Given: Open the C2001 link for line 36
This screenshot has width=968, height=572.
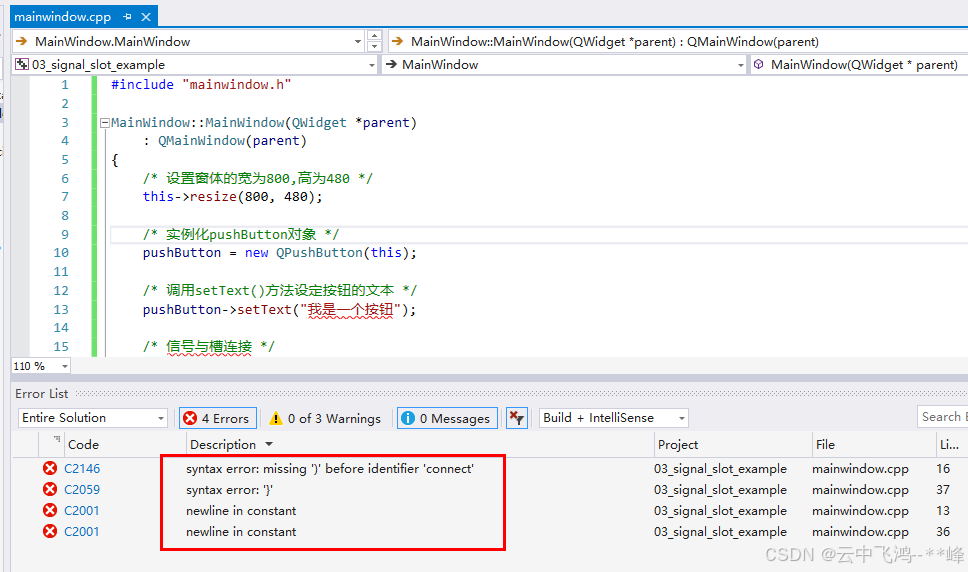Looking at the screenshot, I should (x=81, y=532).
